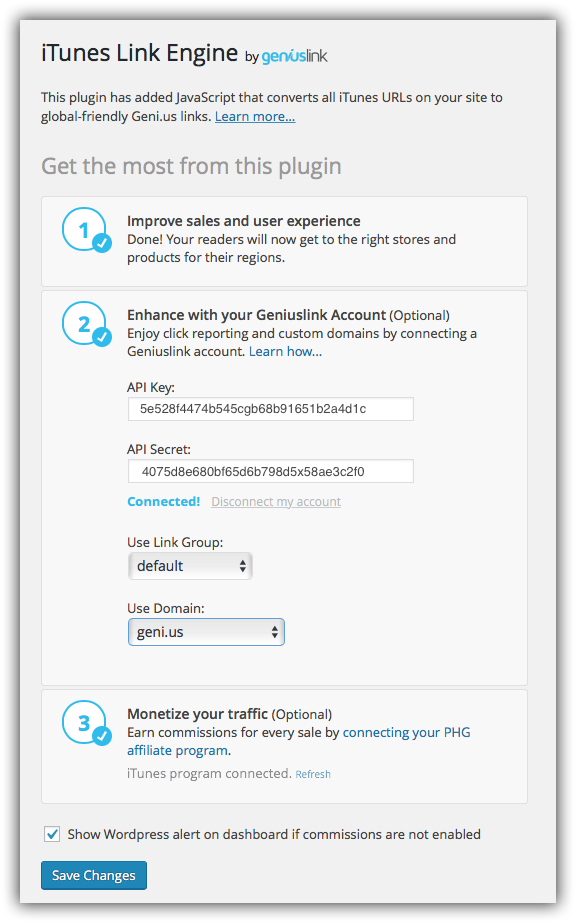Click Enhance with your Geniuslink Account title

257,315
